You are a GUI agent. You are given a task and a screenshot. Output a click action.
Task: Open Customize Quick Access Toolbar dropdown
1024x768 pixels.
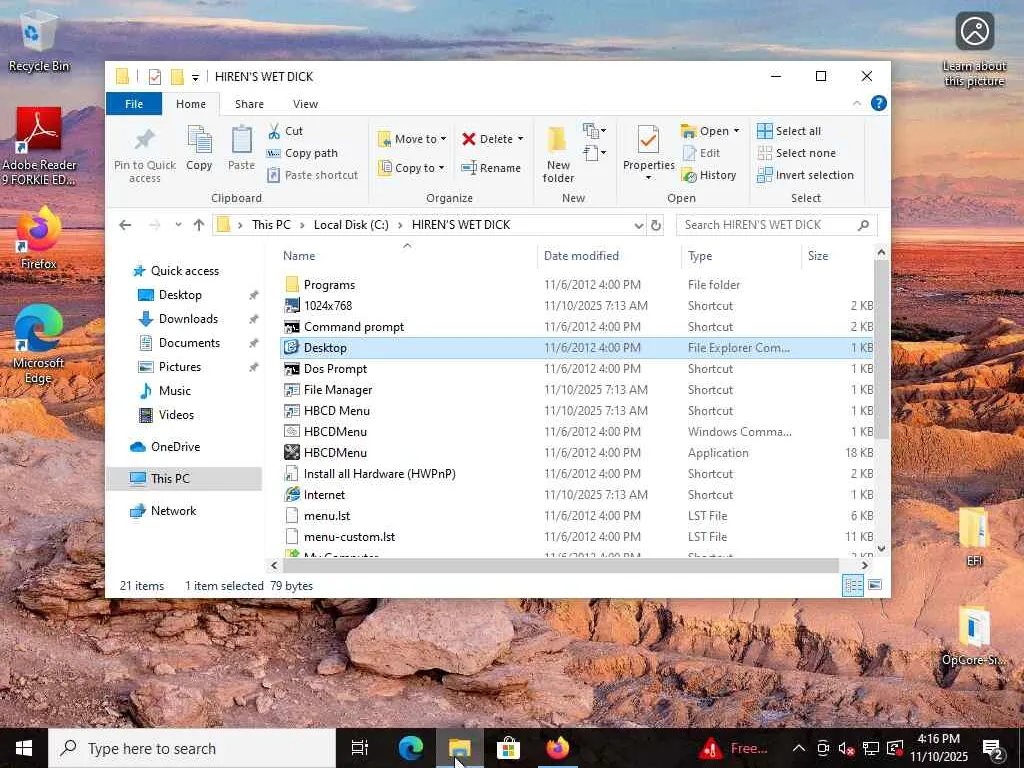pyautogui.click(x=195, y=78)
